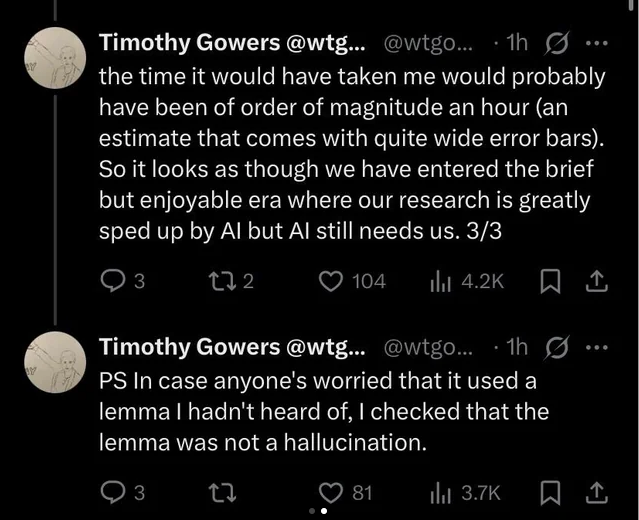View analytics showing 4.2K views
Image resolution: width=639 pixels, height=520 pixels.
pos(438,282)
